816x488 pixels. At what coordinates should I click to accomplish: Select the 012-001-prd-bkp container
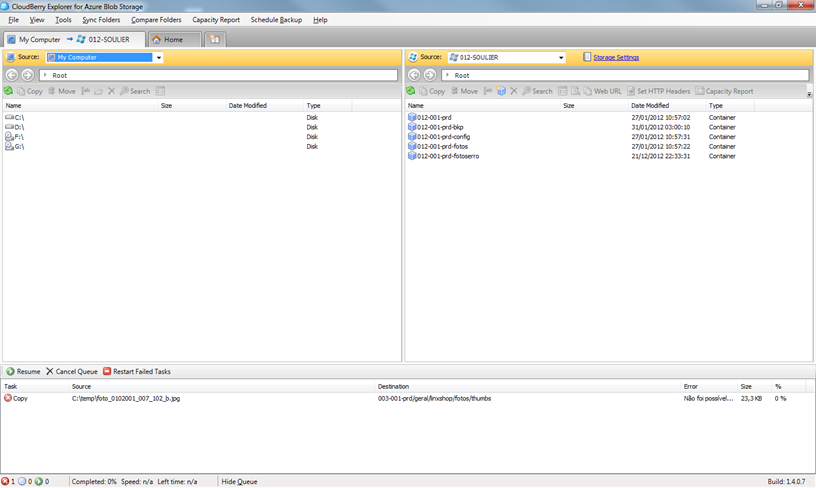point(436,127)
